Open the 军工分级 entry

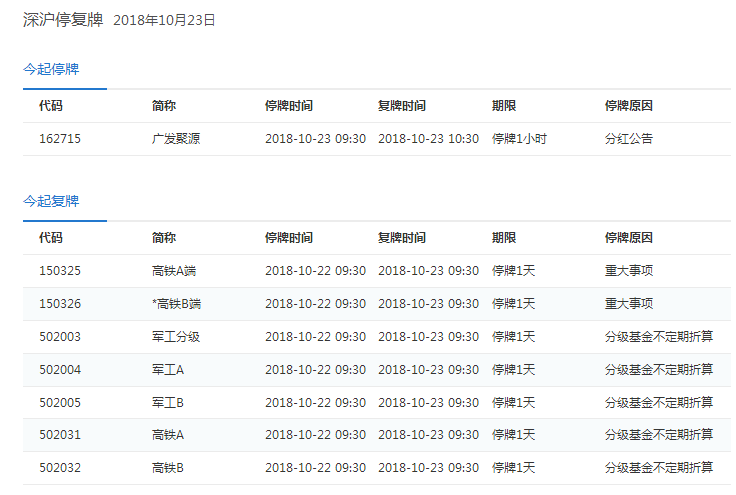[x=176, y=337]
